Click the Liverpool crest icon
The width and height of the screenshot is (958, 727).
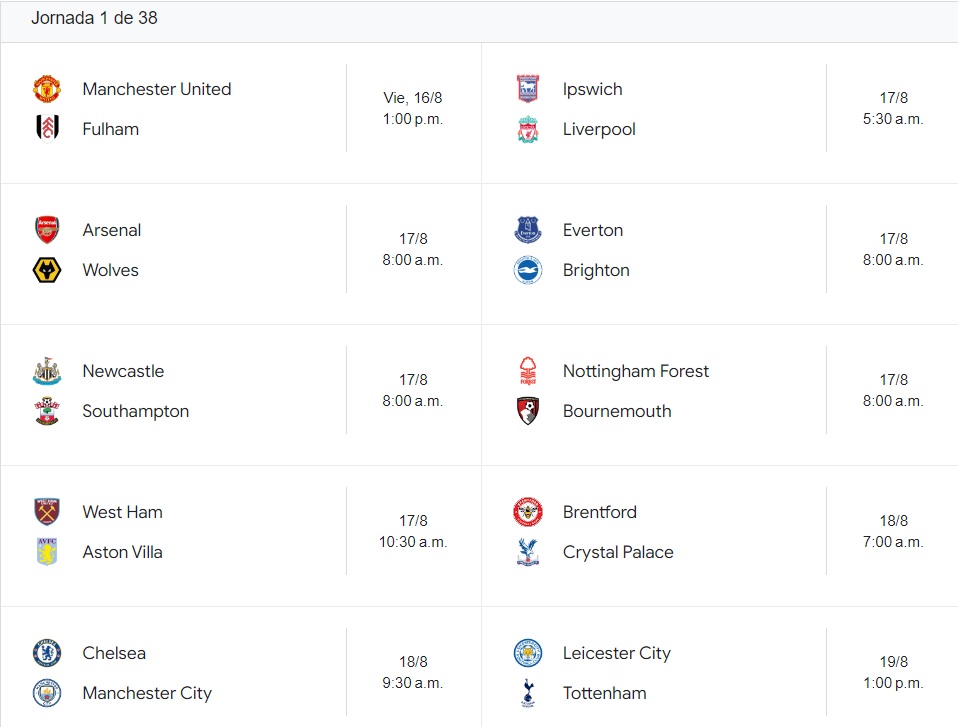528,129
